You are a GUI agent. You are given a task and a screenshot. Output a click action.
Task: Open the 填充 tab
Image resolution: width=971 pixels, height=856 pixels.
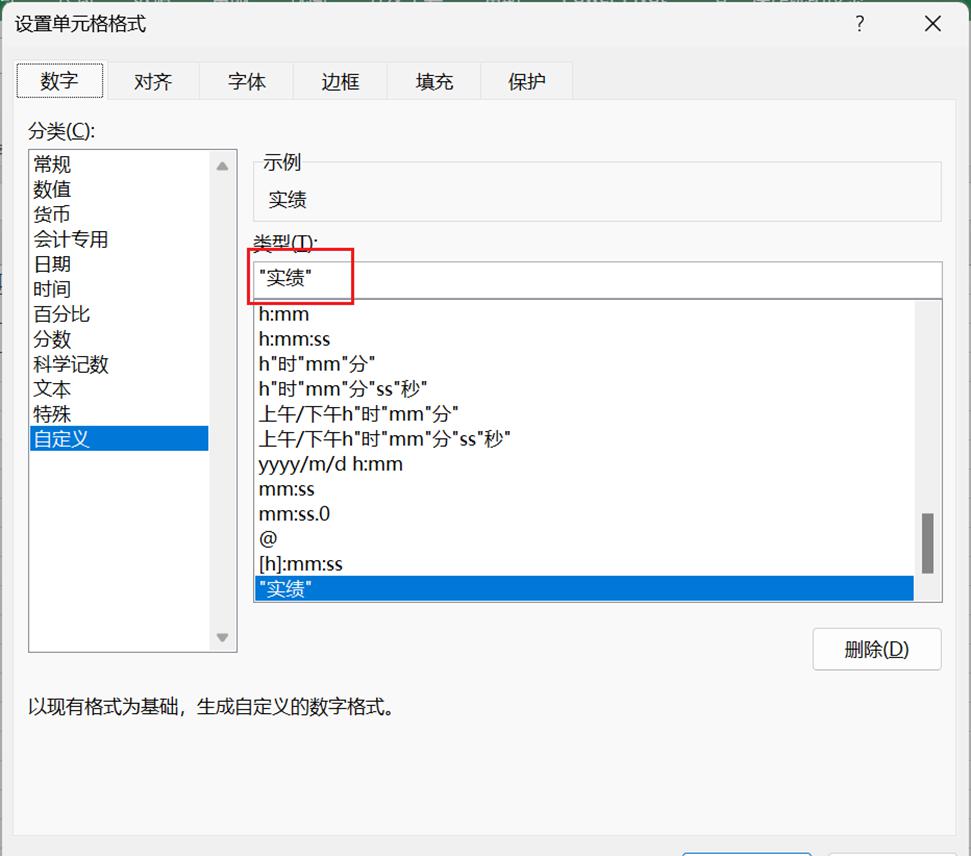click(434, 81)
